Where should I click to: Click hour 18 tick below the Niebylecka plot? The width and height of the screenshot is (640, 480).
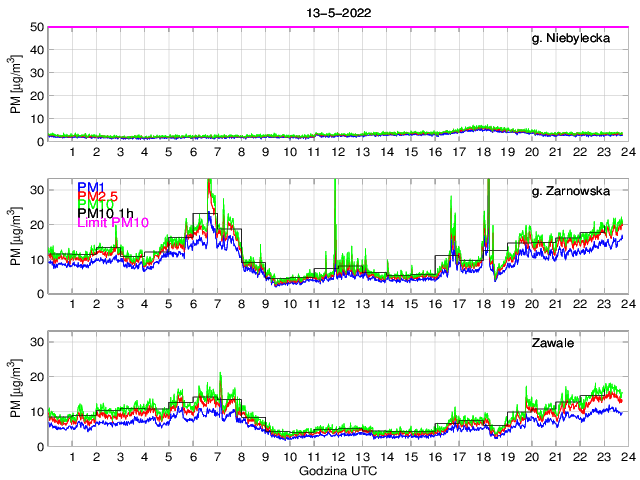coord(482,152)
